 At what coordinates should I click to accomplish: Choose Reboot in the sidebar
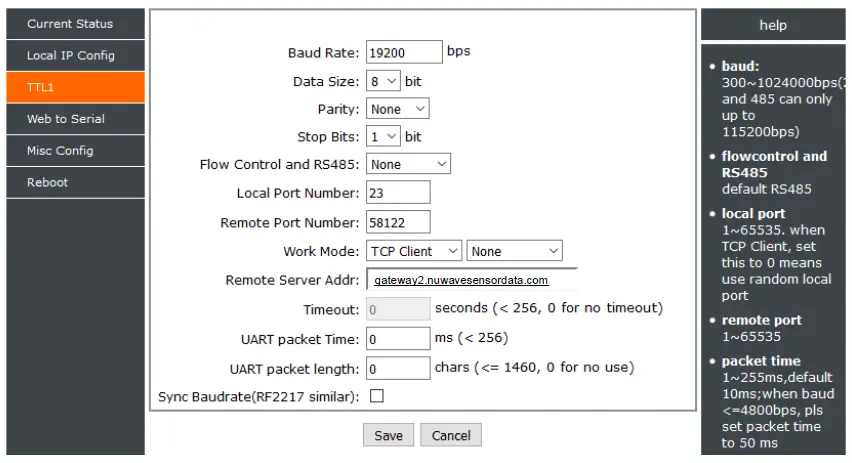point(76,183)
